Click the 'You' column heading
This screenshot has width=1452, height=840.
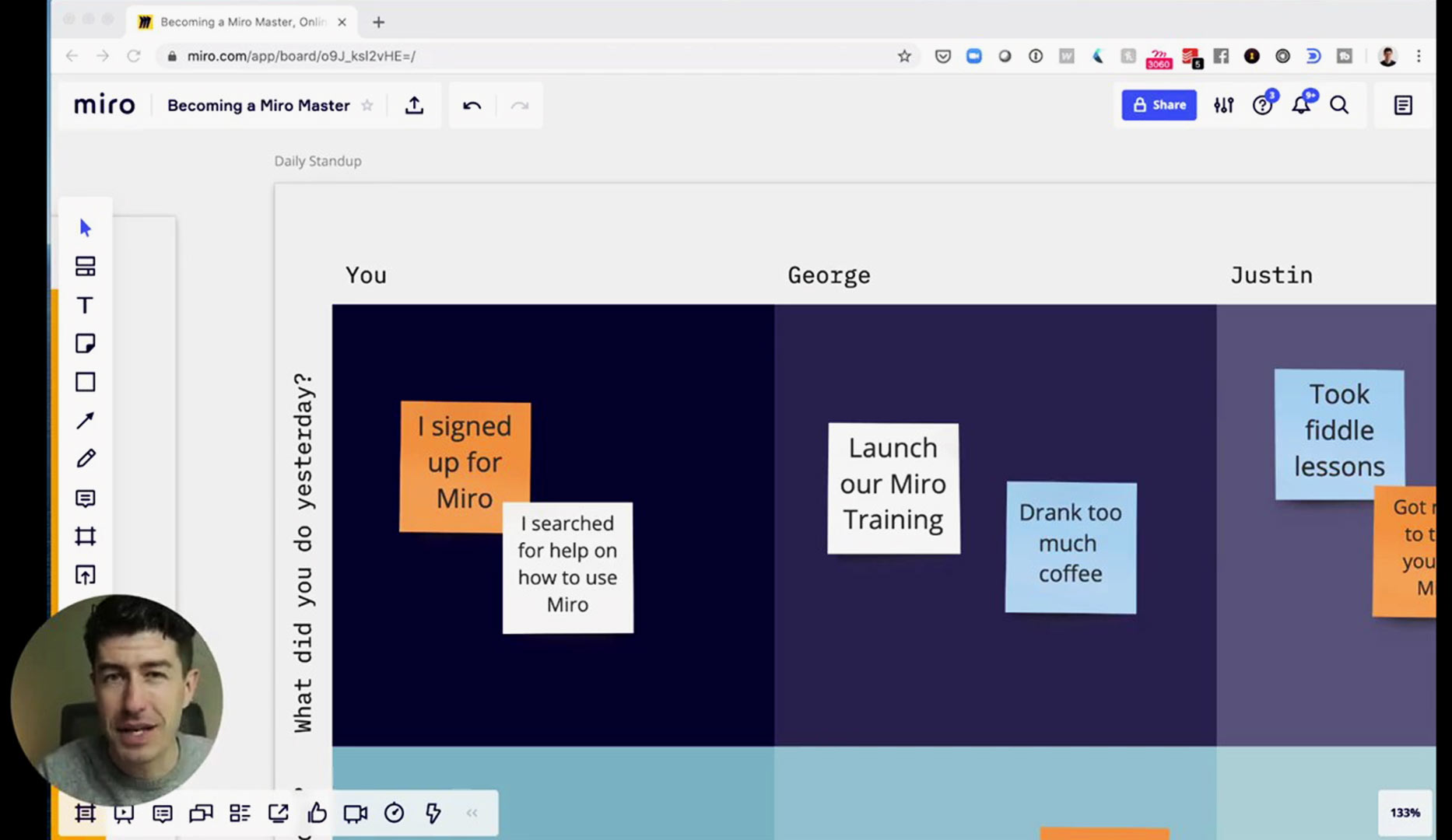pyautogui.click(x=366, y=275)
